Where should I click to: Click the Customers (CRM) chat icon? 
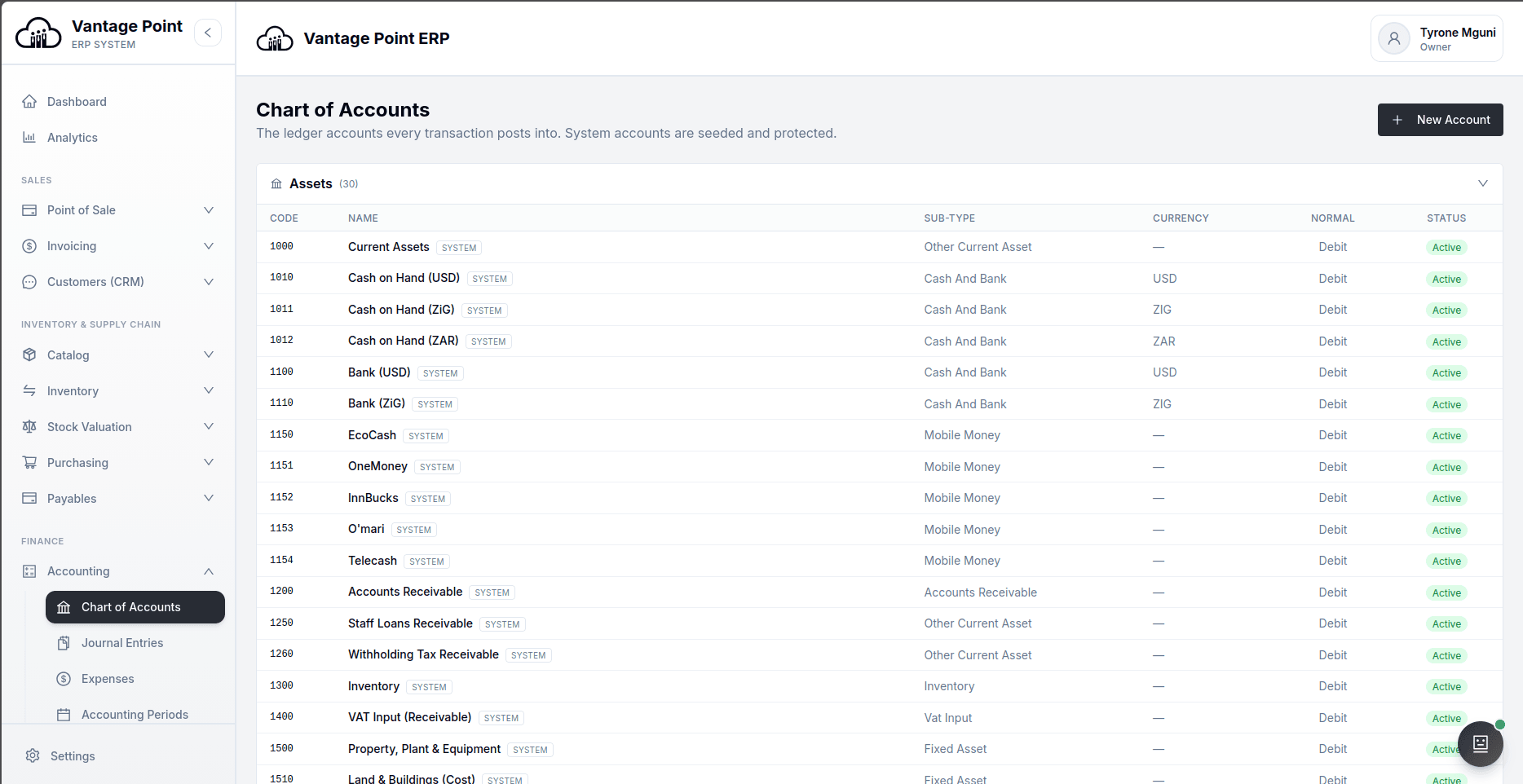pyautogui.click(x=29, y=282)
